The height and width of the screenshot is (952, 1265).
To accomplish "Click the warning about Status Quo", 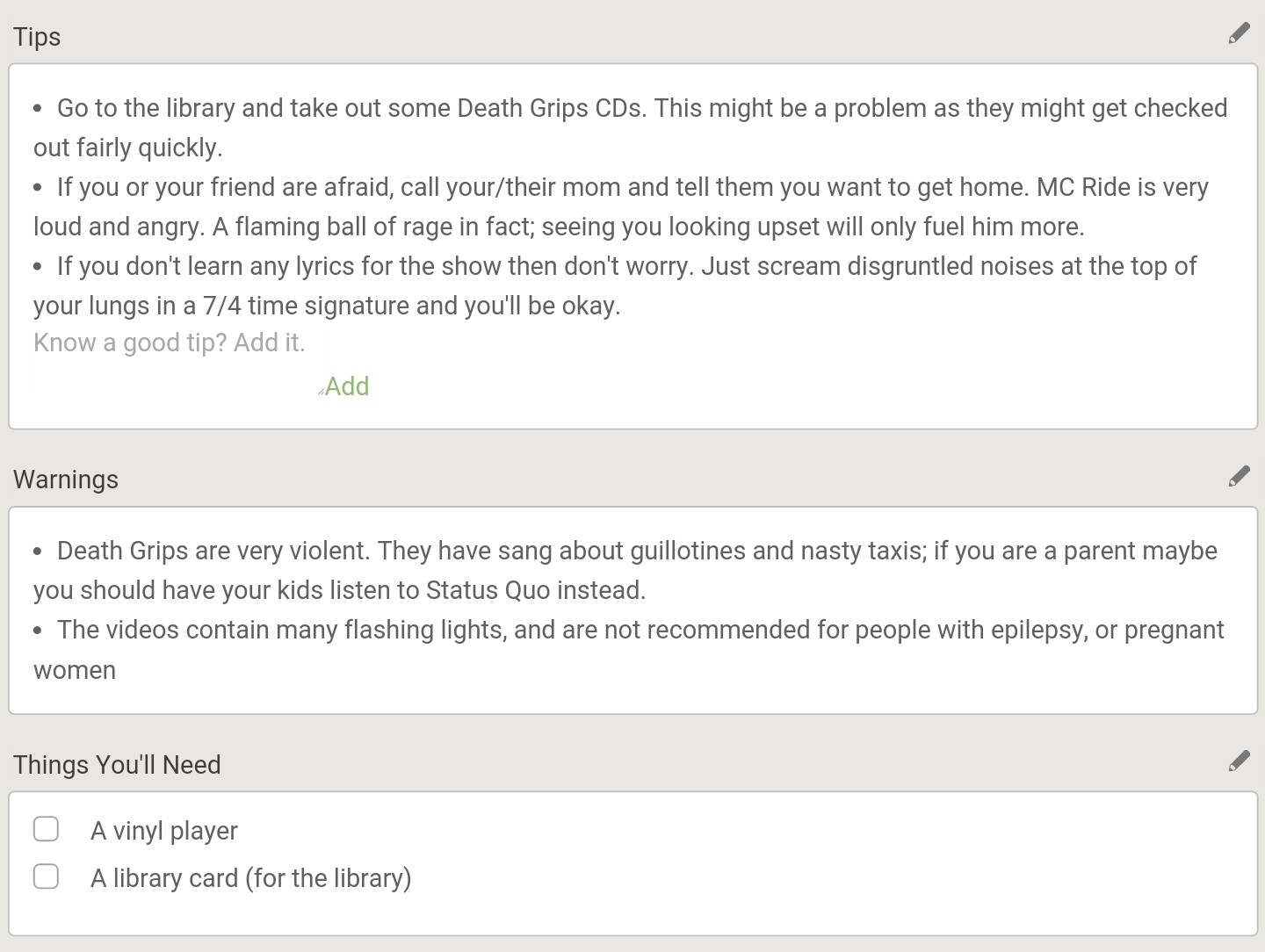I will pos(625,570).
